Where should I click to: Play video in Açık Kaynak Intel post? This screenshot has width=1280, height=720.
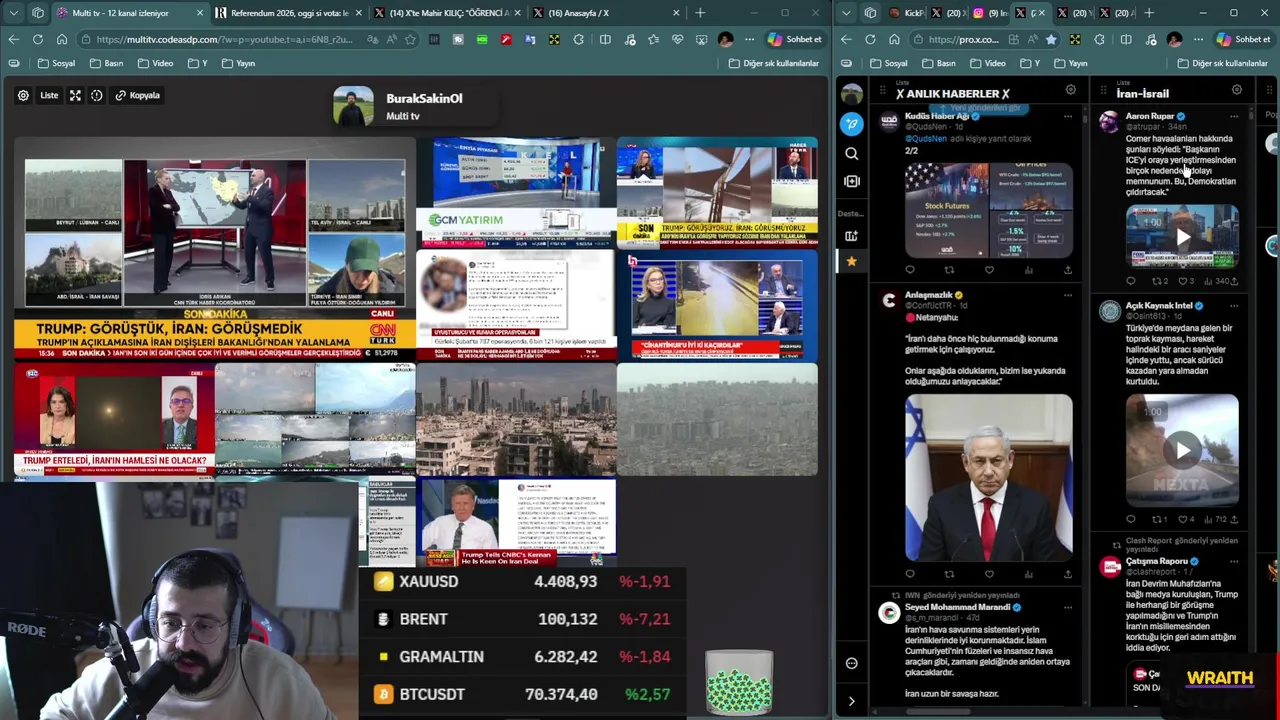point(1183,450)
